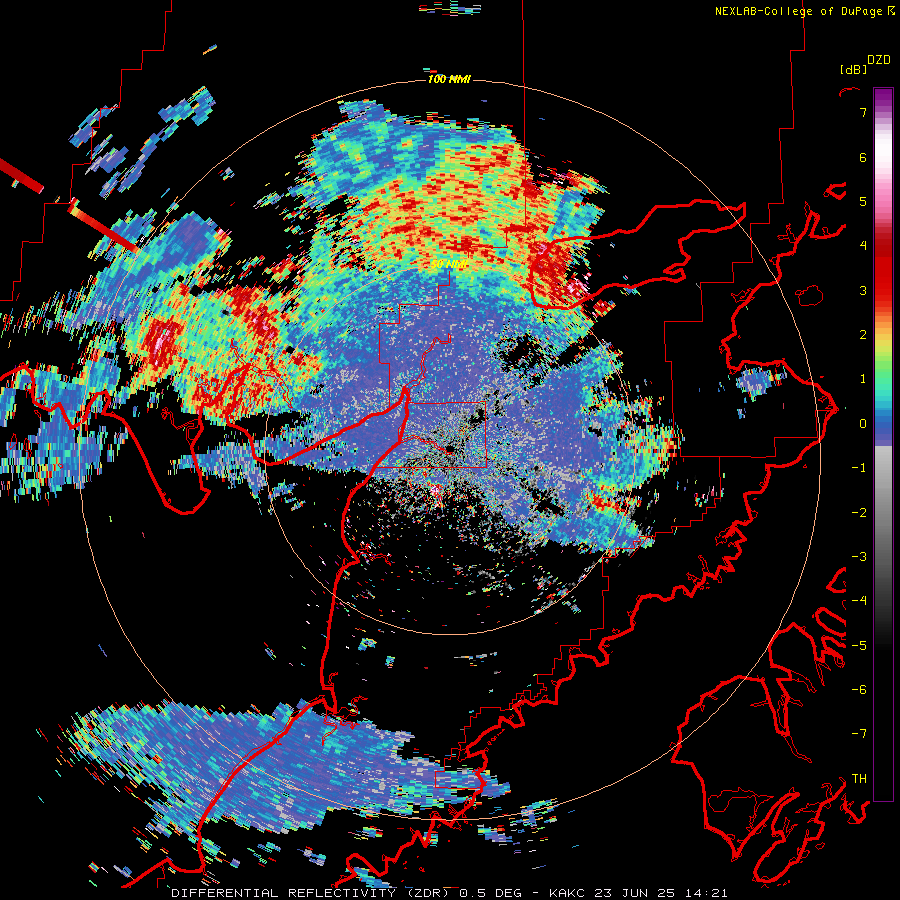
Task: Click the 100 NMI range ring label
Action: point(449,79)
